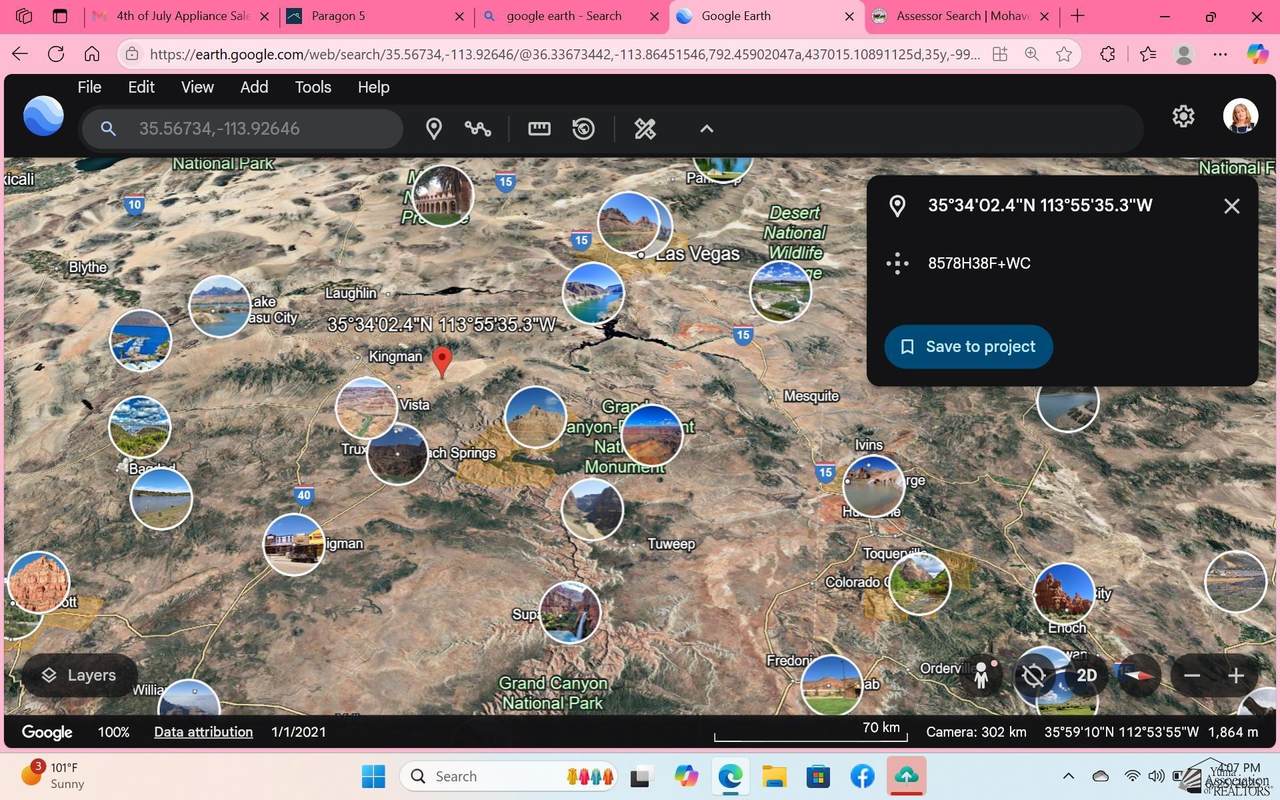The width and height of the screenshot is (1280, 800).
Task: Click the red map pin marker
Action: tap(441, 359)
